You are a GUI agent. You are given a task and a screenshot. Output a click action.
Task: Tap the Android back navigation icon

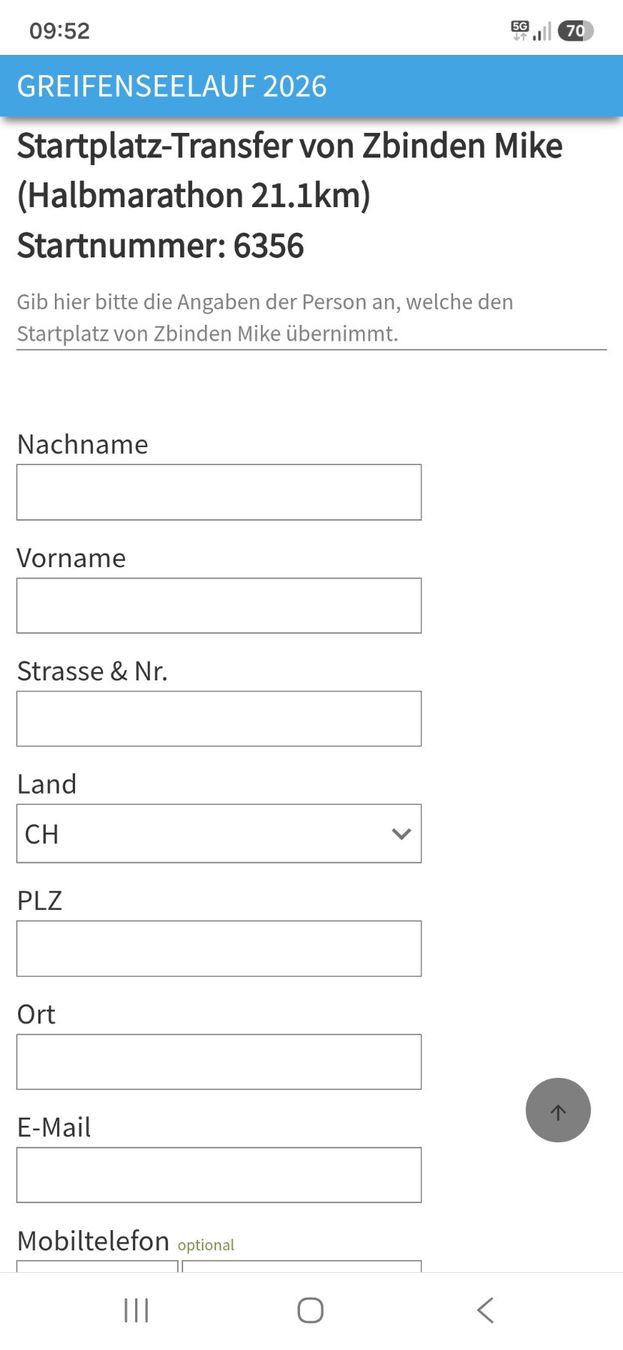[485, 1310]
